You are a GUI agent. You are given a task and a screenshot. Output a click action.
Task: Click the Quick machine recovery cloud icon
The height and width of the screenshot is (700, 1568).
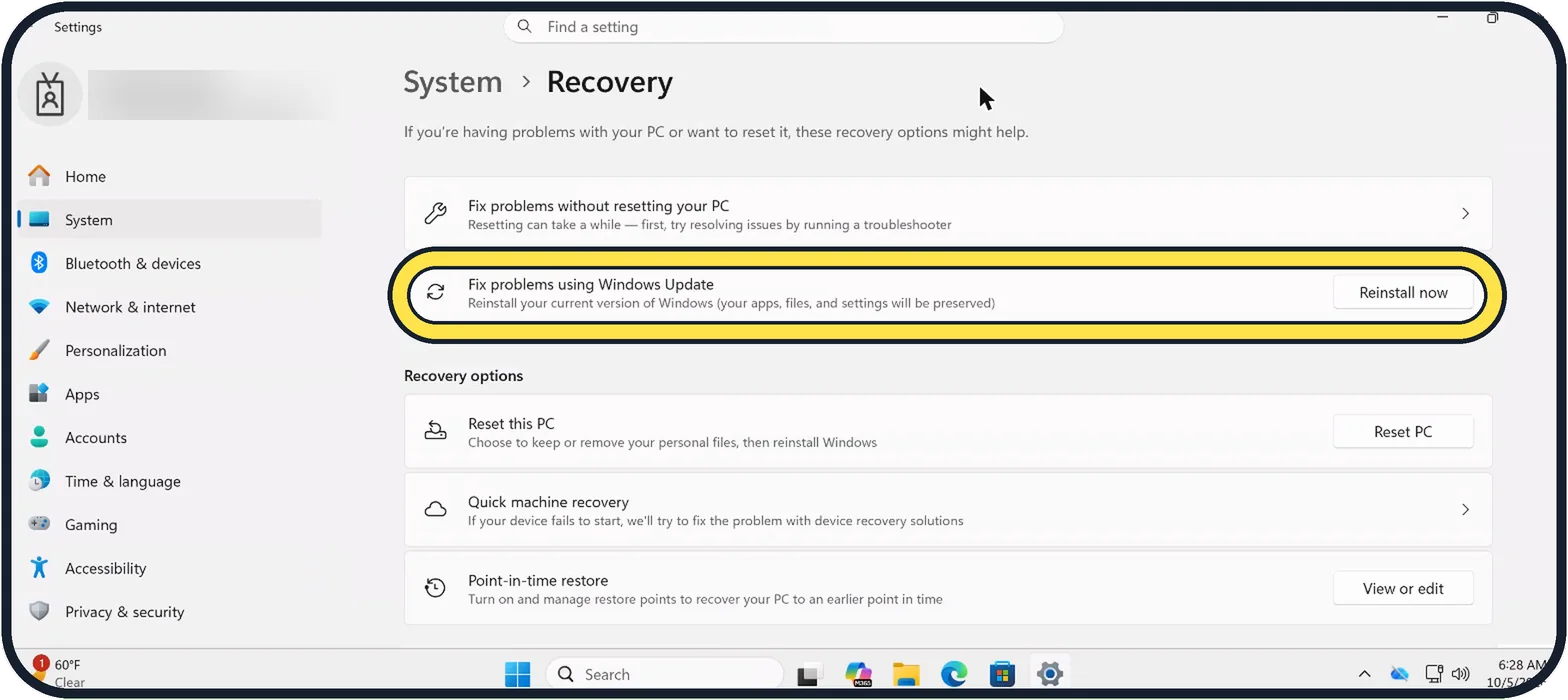coord(435,510)
